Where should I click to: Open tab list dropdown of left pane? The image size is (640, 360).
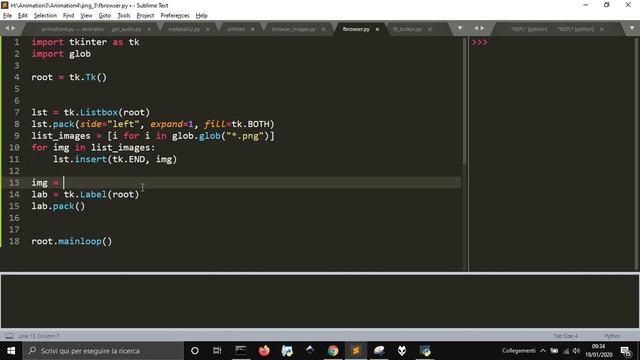460,28
